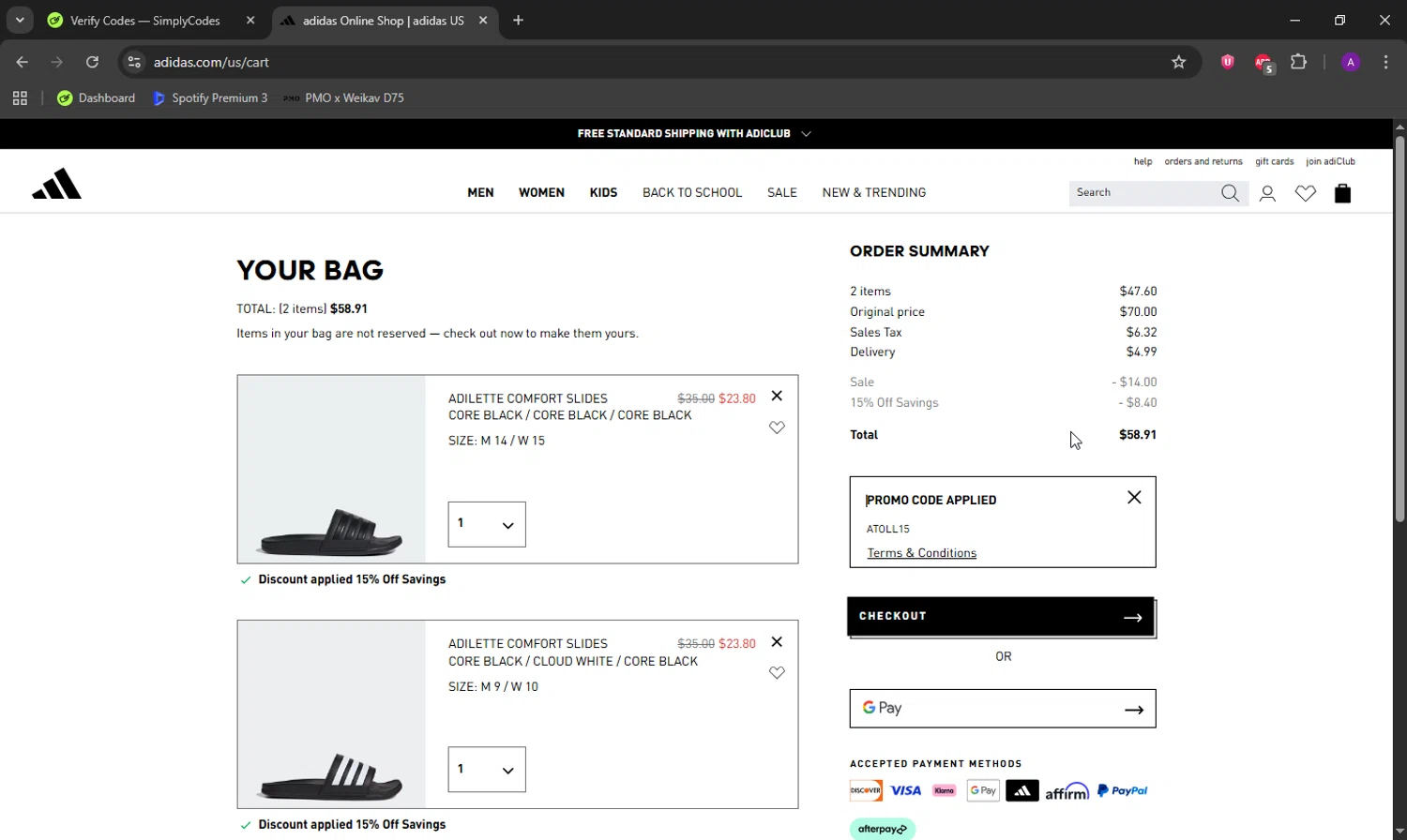1407x840 pixels.
Task: Click the Affirm payment logo
Action: coord(1067,792)
